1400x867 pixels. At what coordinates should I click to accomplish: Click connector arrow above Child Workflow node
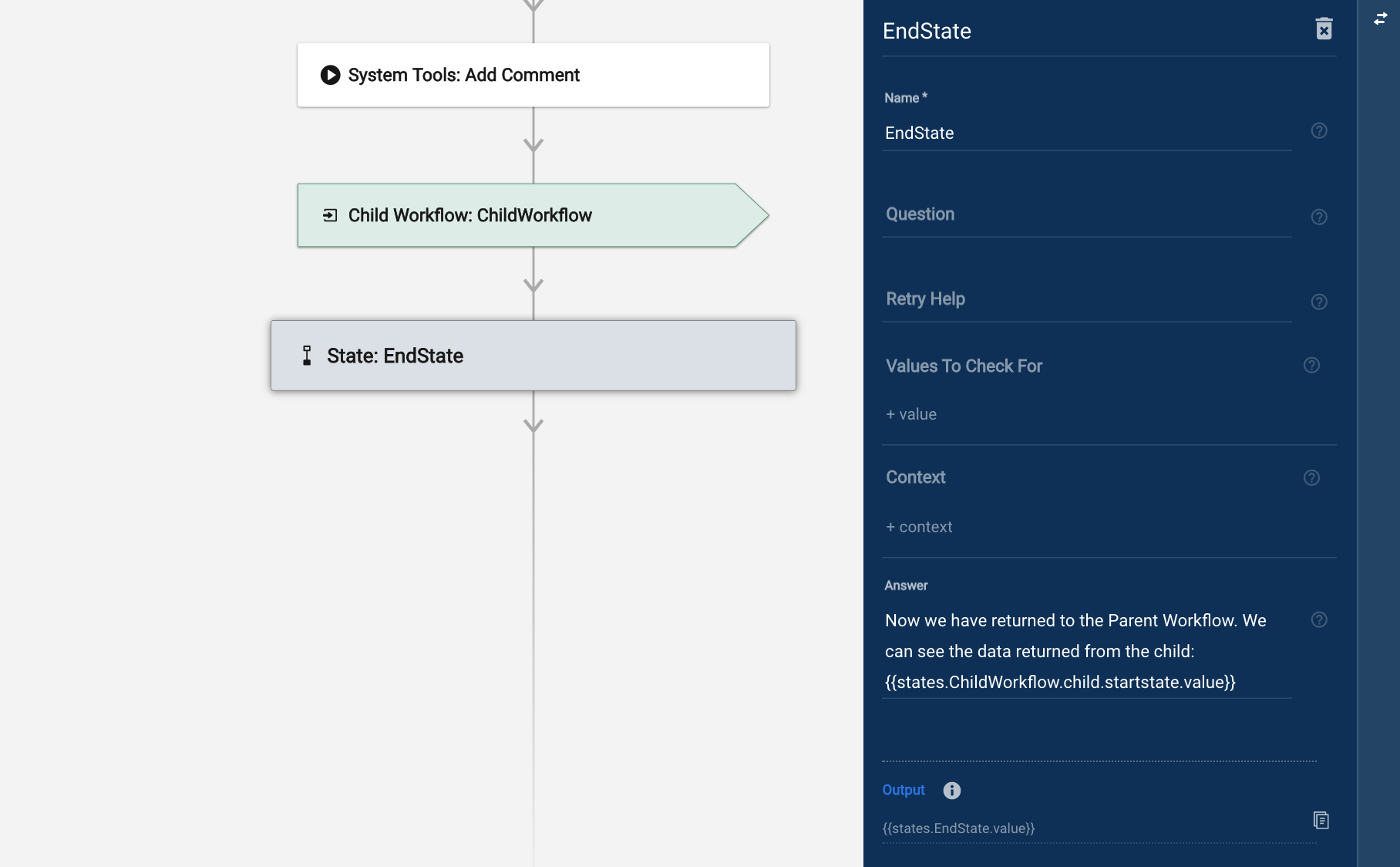(533, 144)
